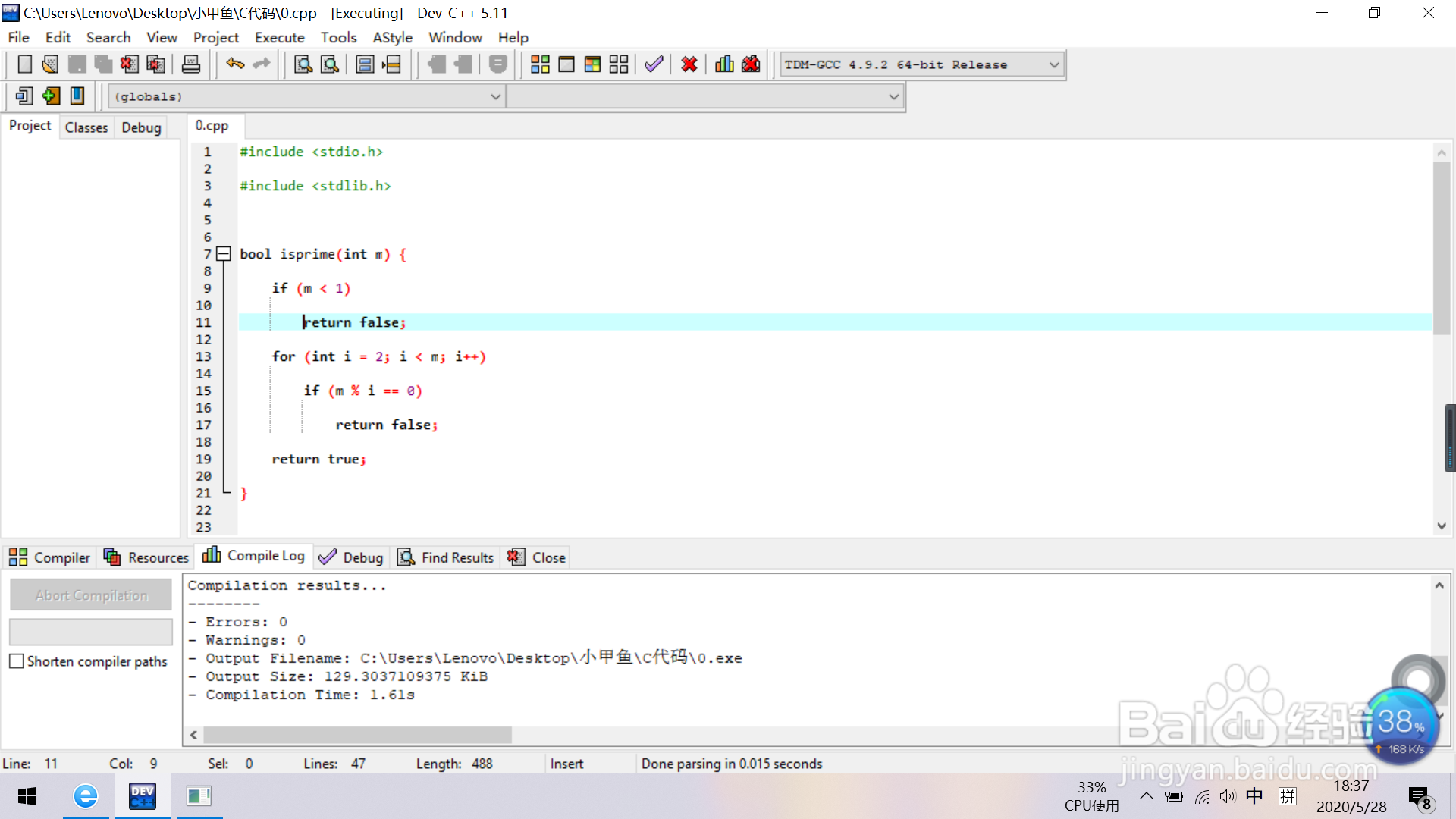This screenshot has width=1456, height=819.
Task: Switch to the Classes tab
Action: 86,127
